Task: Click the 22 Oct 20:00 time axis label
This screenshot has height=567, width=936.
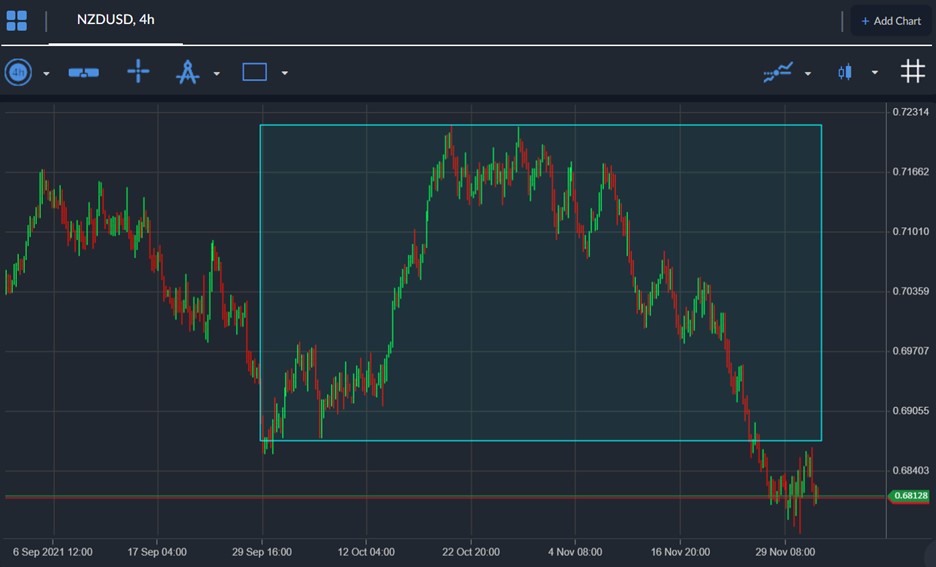Action: (471, 552)
